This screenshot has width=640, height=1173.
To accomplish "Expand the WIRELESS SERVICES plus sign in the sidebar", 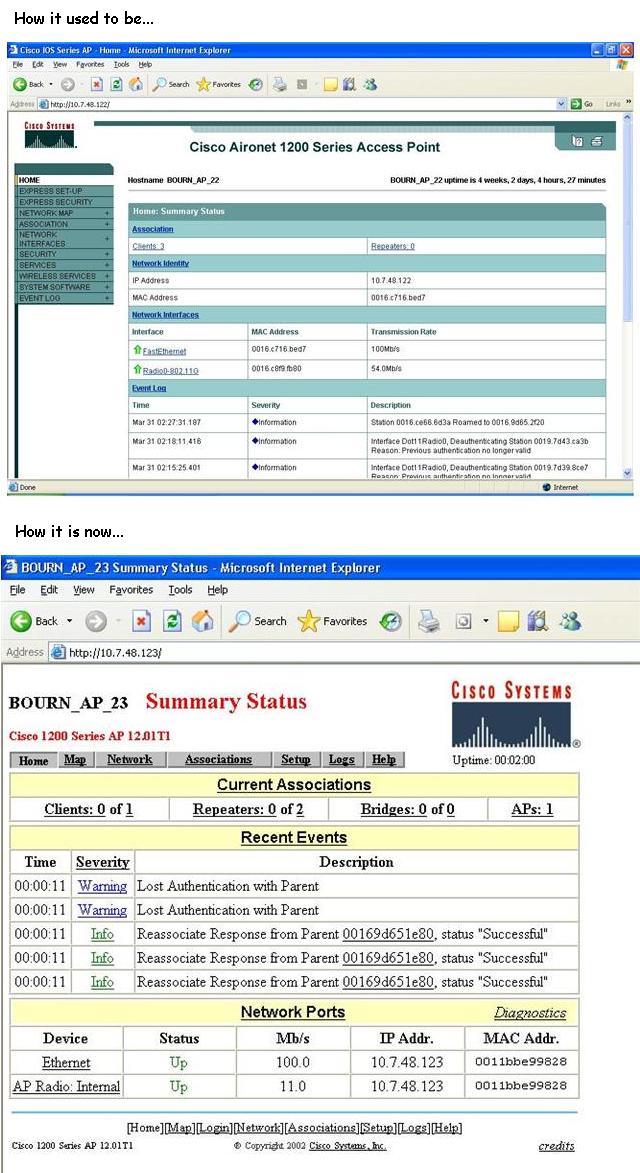I will click(x=107, y=276).
